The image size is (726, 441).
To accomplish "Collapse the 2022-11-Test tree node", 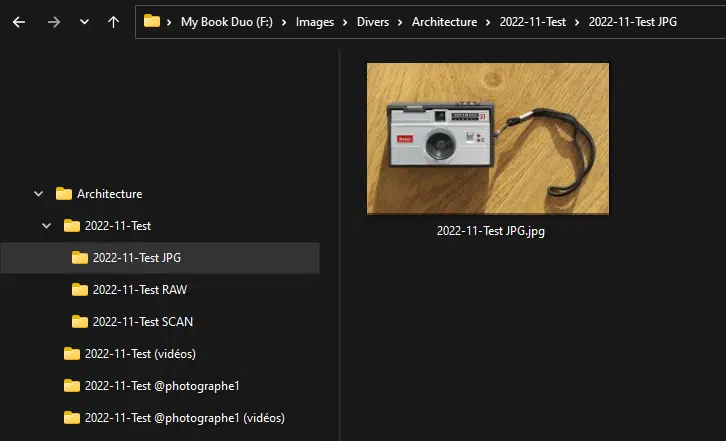I will coord(46,226).
